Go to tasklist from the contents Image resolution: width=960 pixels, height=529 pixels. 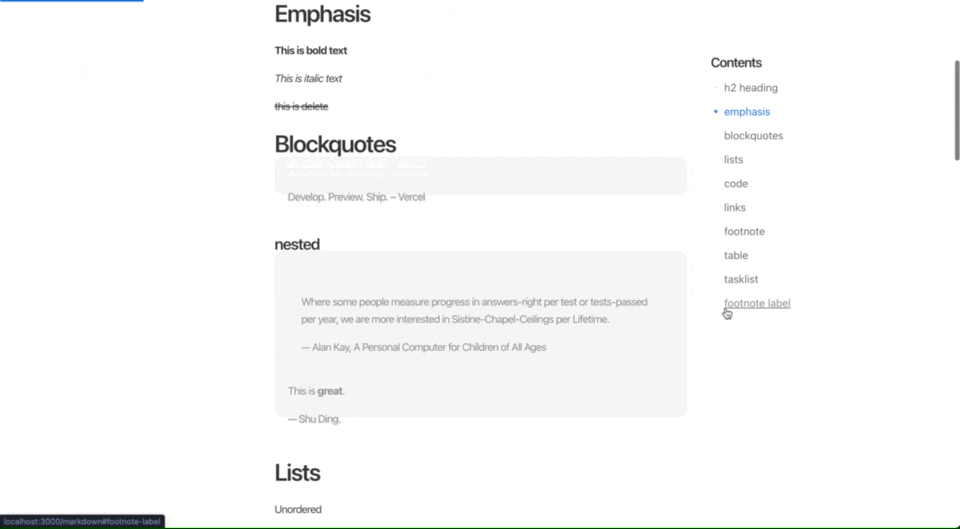click(x=740, y=280)
